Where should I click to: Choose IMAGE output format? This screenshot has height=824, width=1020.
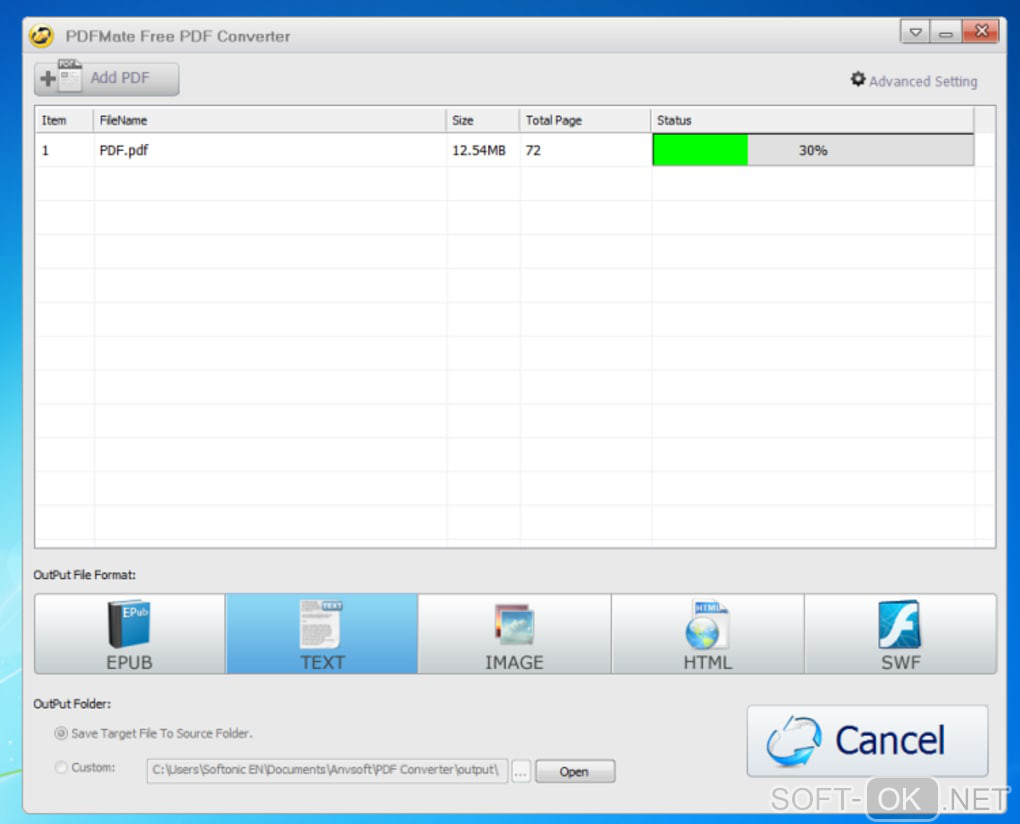click(515, 634)
